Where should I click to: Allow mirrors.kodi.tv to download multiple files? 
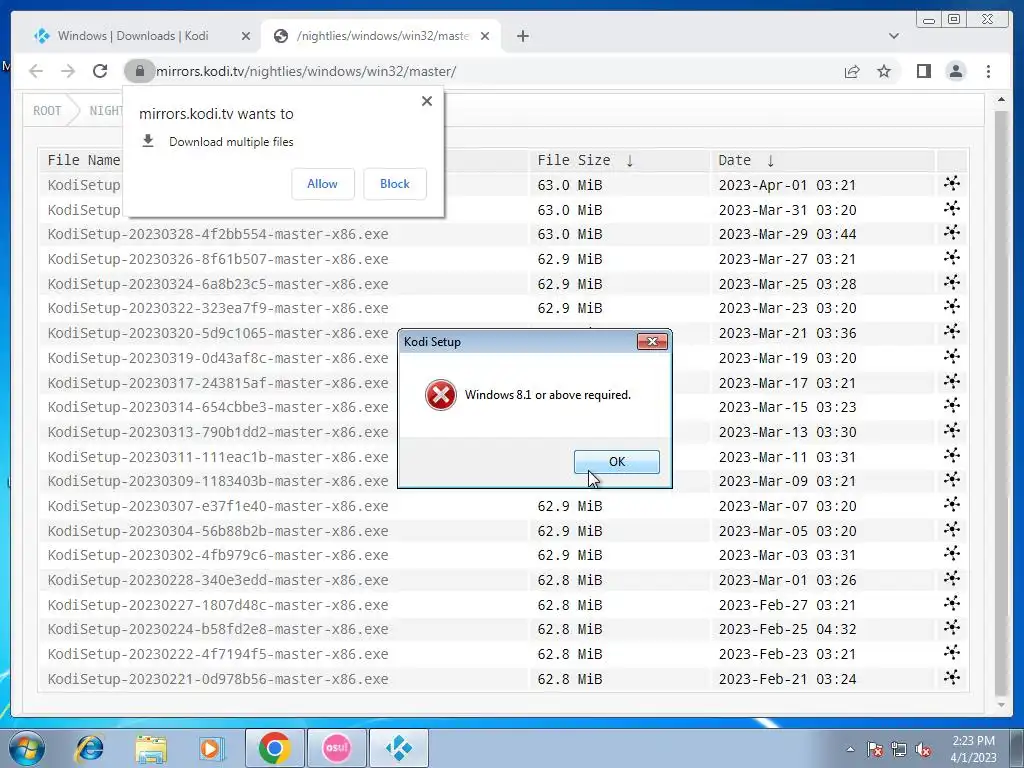(323, 184)
